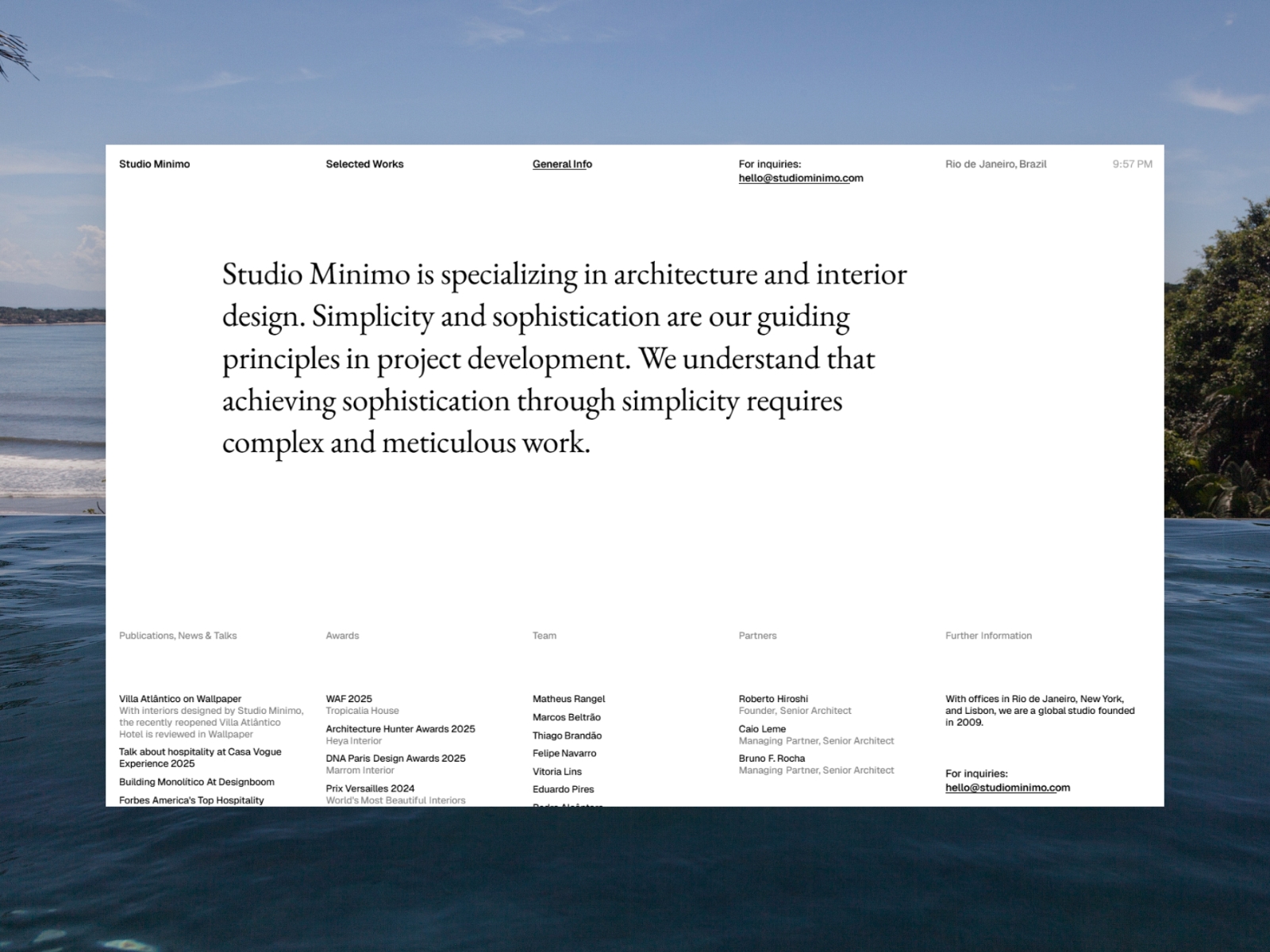Select team member Matheus Rangel
The height and width of the screenshot is (952, 1270).
(568, 699)
